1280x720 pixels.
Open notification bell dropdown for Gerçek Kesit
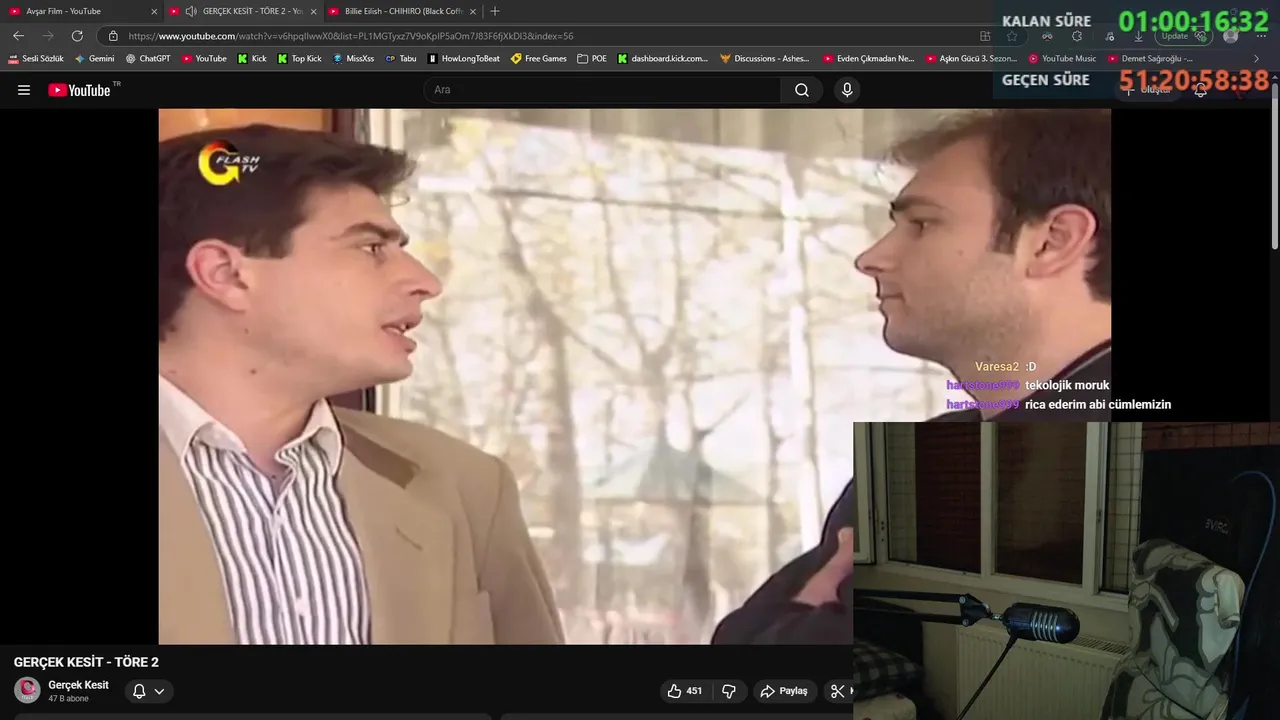coord(149,691)
